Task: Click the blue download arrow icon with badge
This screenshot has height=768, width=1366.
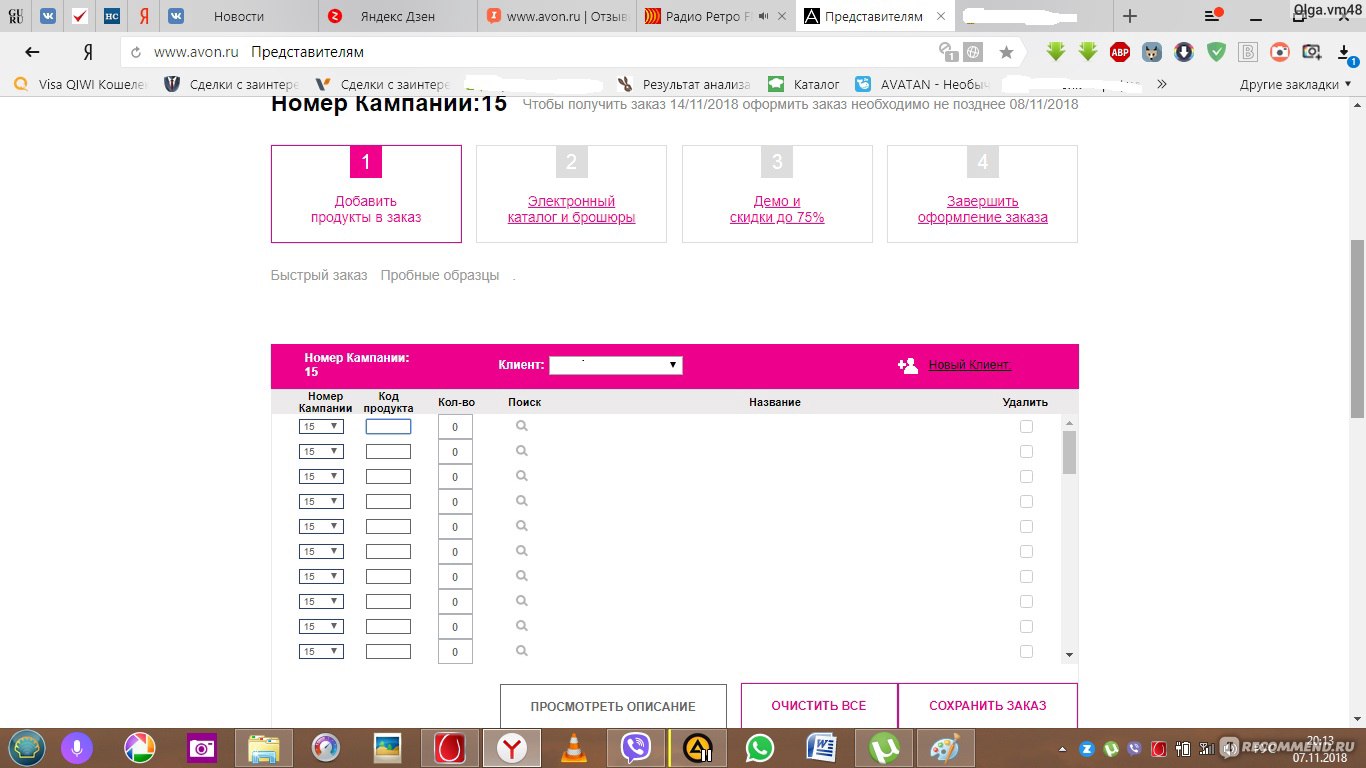Action: click(1343, 53)
